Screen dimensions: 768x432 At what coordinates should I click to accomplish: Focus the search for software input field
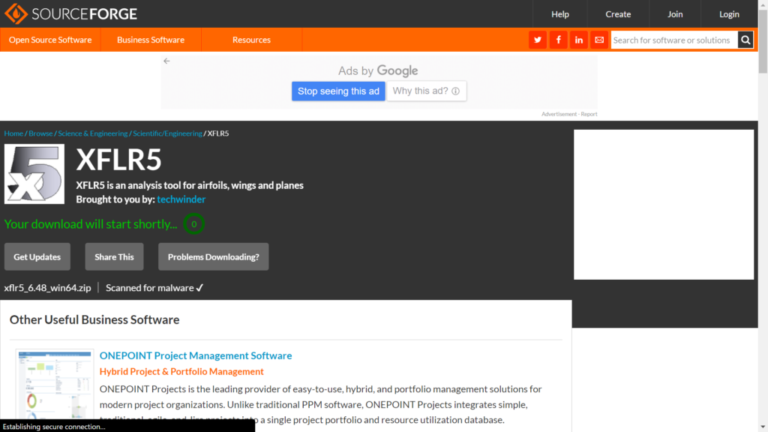[x=673, y=40]
